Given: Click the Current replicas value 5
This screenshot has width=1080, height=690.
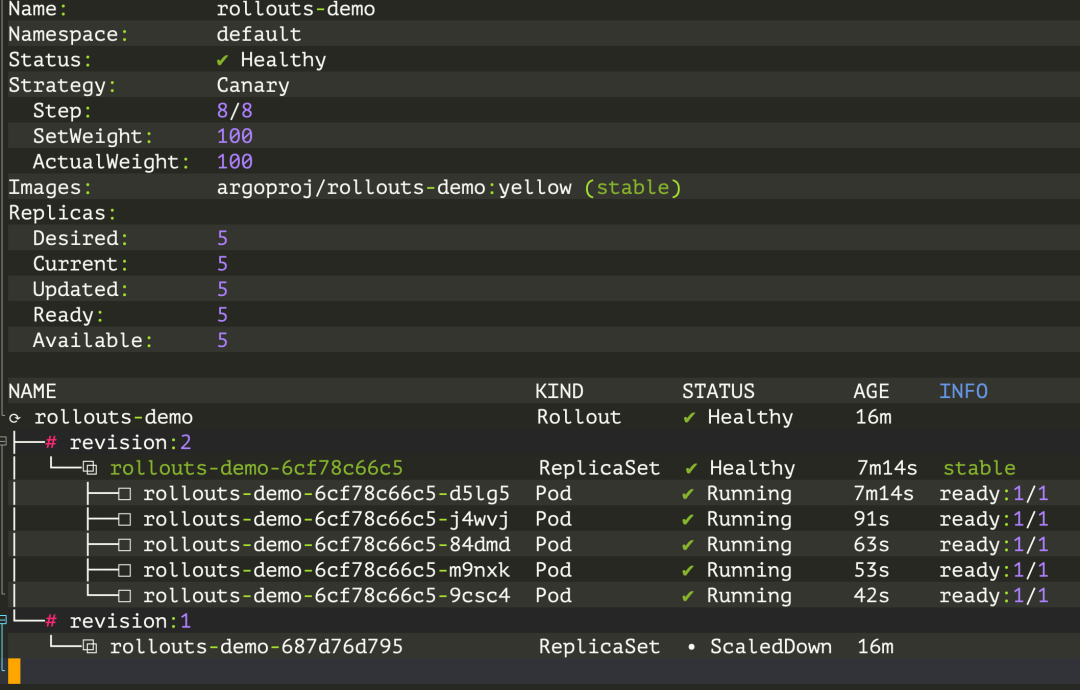Looking at the screenshot, I should 222,264.
